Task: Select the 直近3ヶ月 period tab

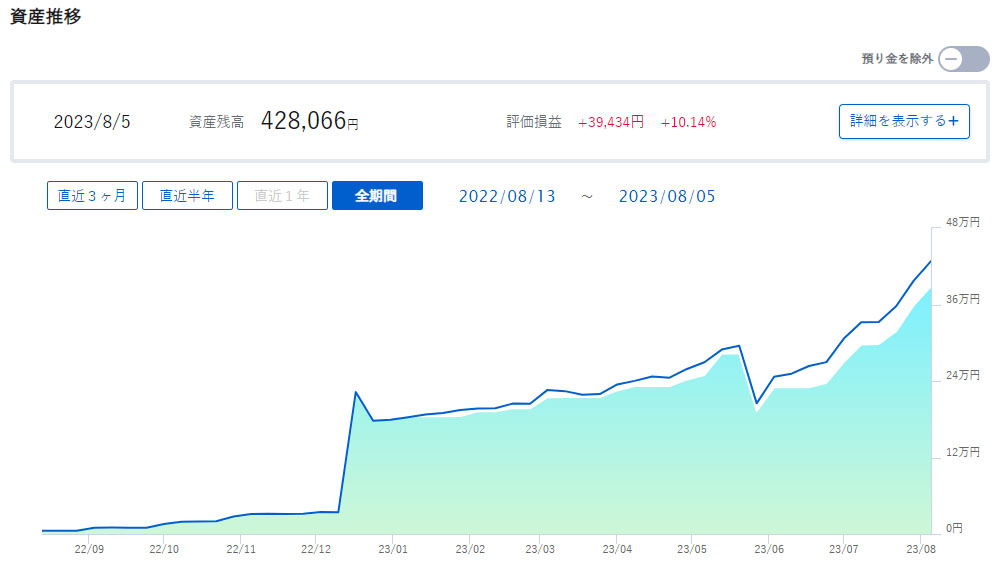Action: click(92, 196)
